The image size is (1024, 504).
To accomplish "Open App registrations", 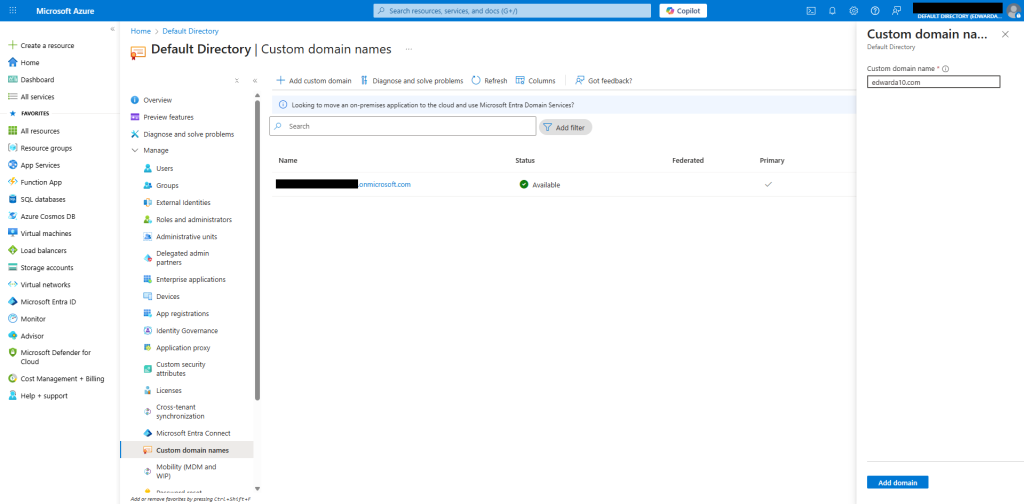I will 182,313.
